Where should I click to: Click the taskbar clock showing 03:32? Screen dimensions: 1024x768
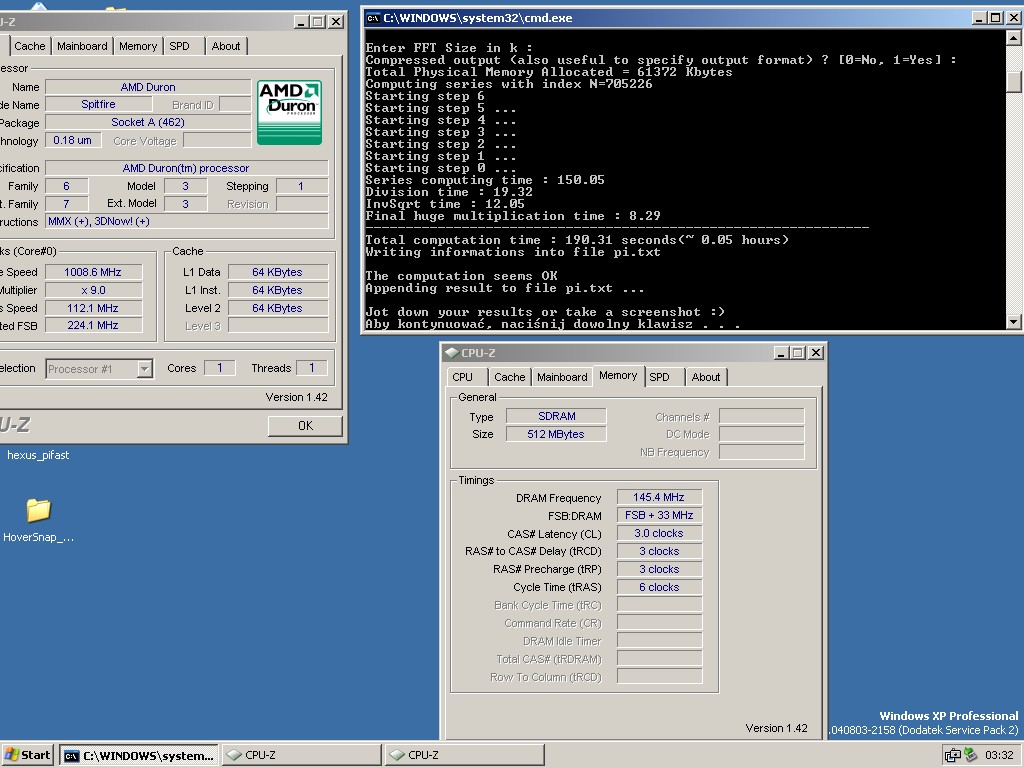pos(999,755)
